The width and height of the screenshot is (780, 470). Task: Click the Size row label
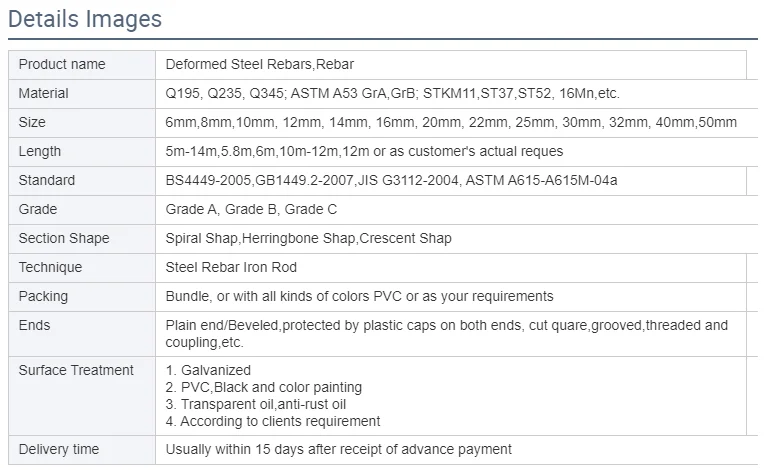[33, 122]
